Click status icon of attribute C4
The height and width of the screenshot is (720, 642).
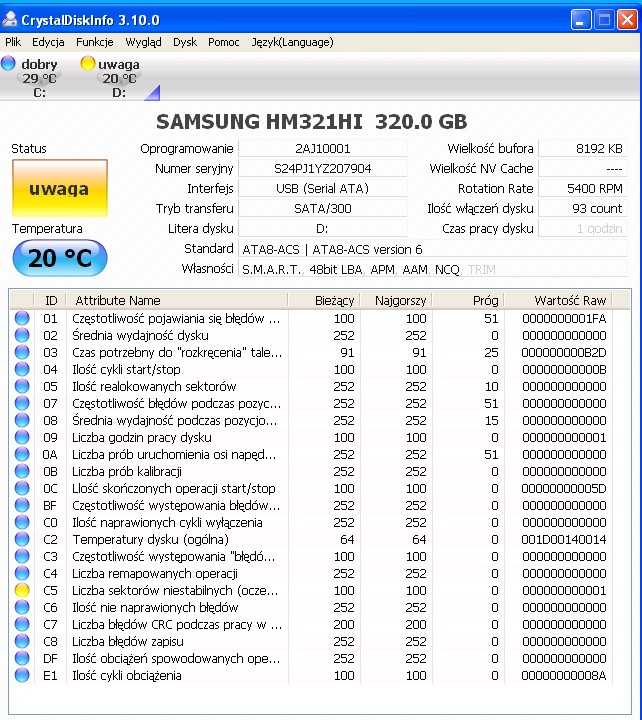pos(22,573)
